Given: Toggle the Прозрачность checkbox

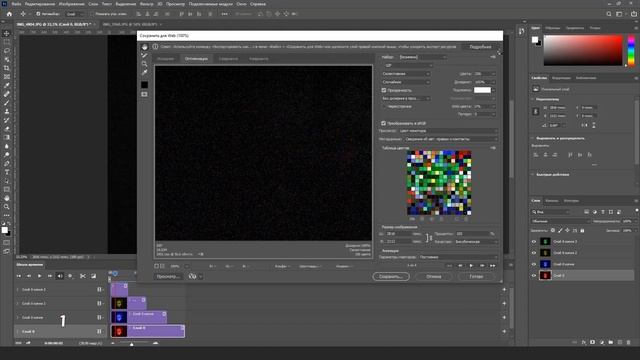Looking at the screenshot, I should tap(384, 90).
